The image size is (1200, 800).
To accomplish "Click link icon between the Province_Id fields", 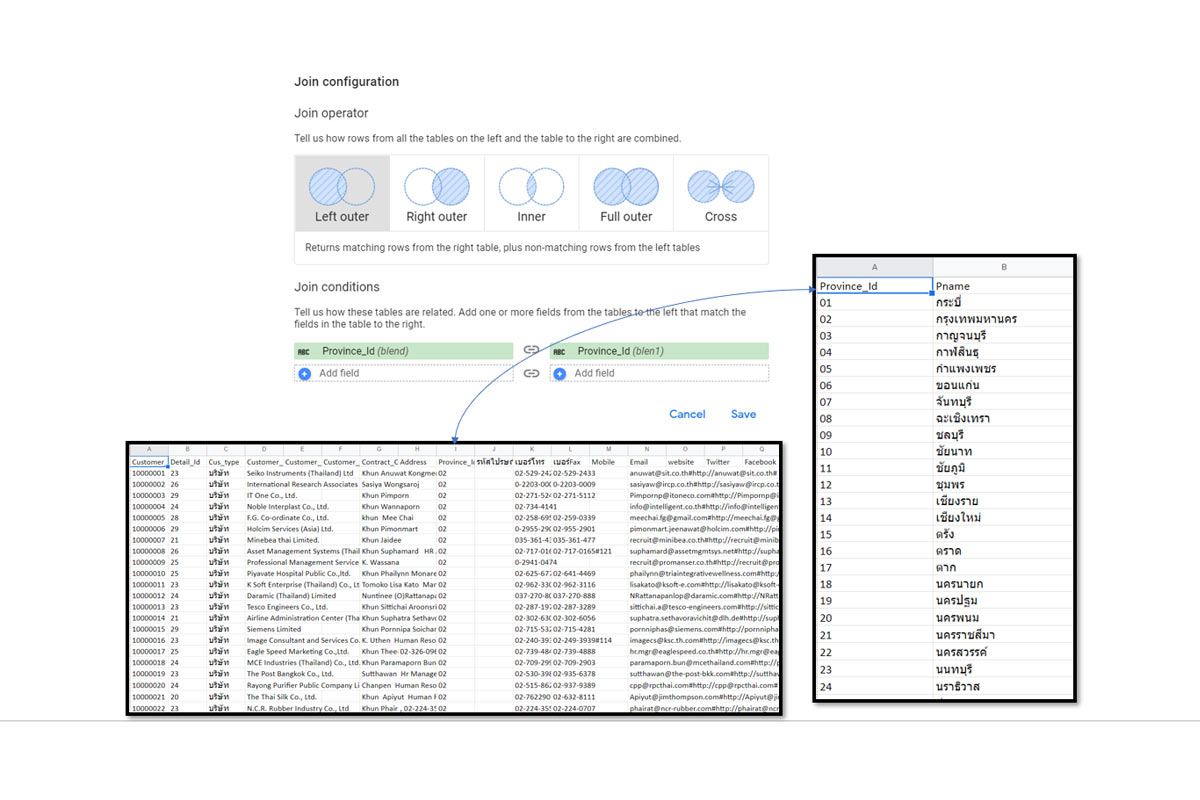I will pyautogui.click(x=531, y=351).
